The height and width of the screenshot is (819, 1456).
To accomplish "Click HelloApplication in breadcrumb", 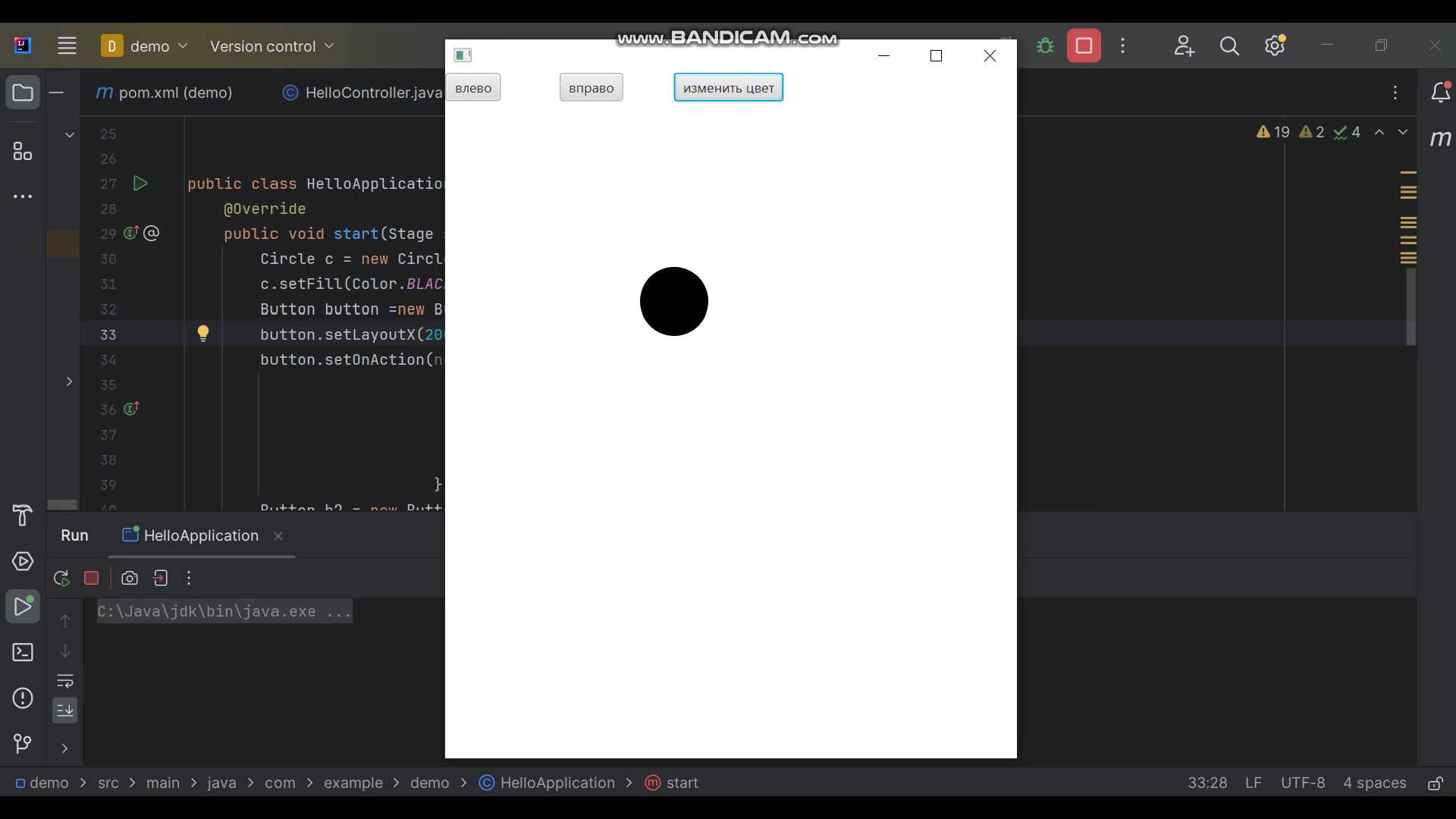I will 548,783.
